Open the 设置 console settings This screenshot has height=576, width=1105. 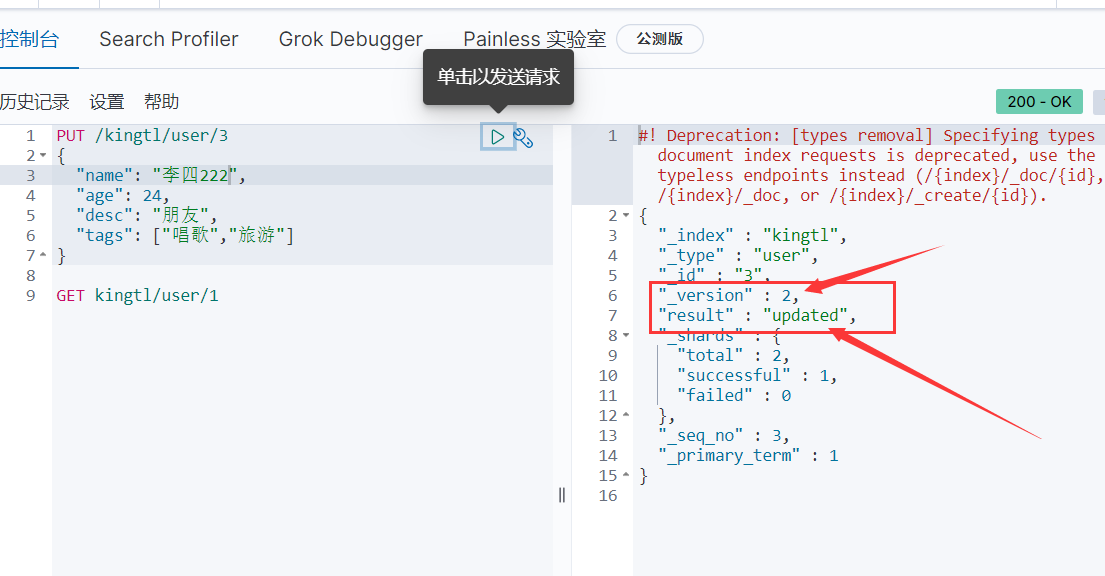pyautogui.click(x=107, y=102)
